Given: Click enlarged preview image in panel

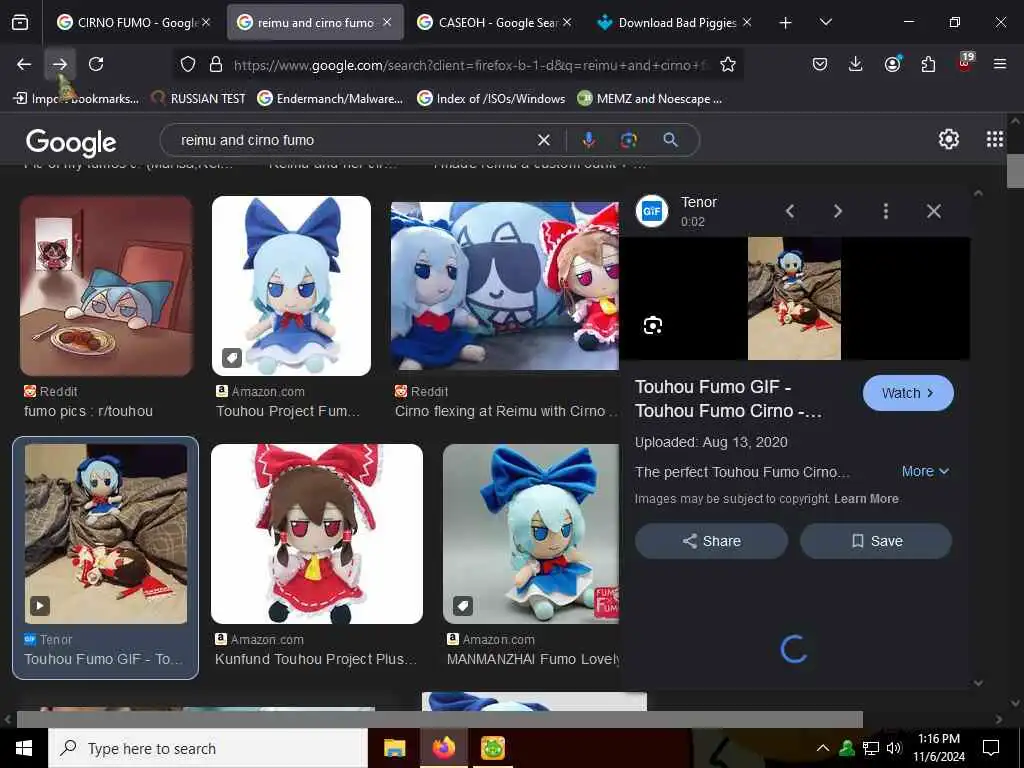Looking at the screenshot, I should coord(794,298).
